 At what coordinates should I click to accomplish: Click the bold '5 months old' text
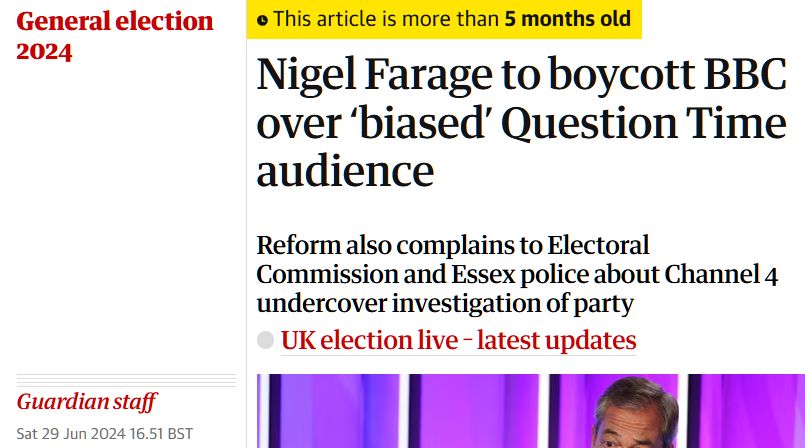[x=567, y=19]
